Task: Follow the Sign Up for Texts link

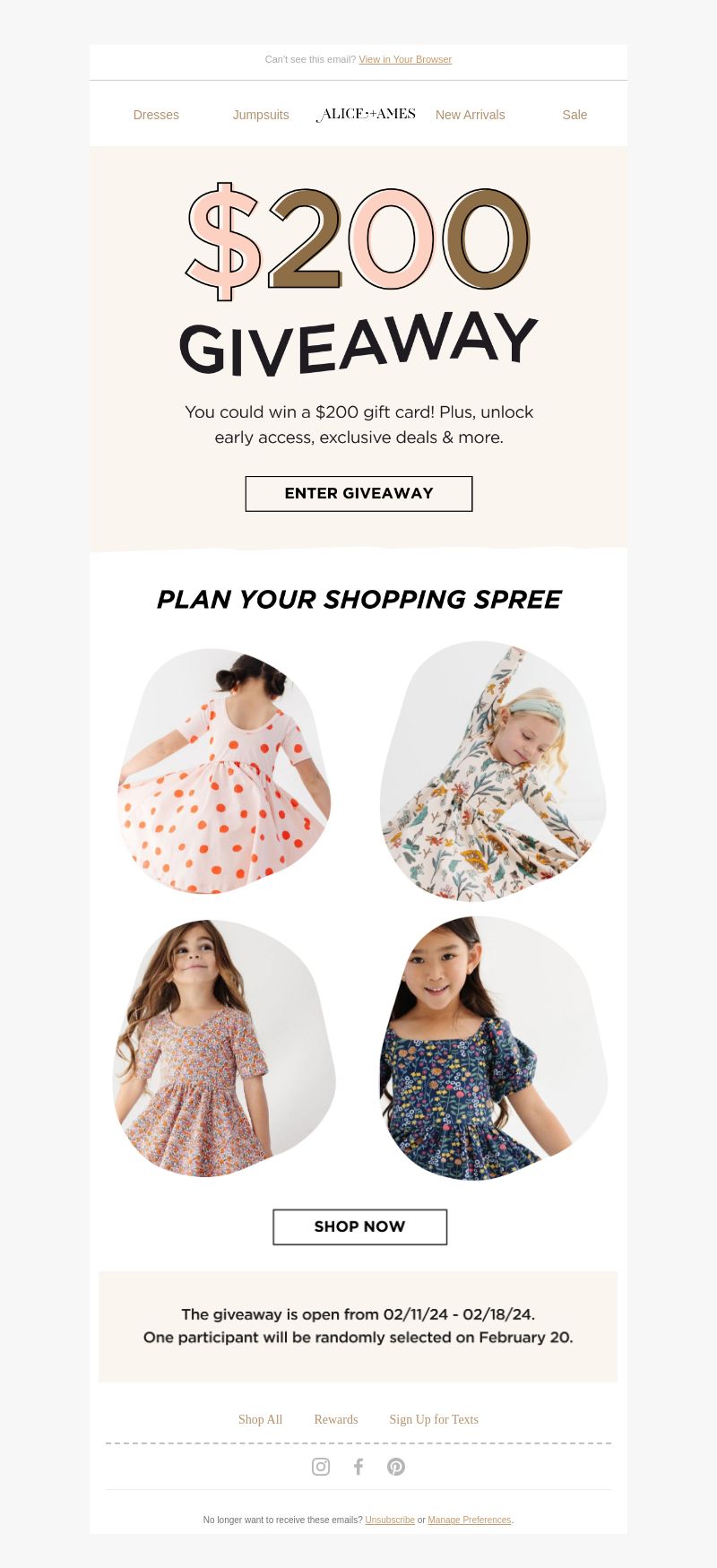Action: 434,1419
